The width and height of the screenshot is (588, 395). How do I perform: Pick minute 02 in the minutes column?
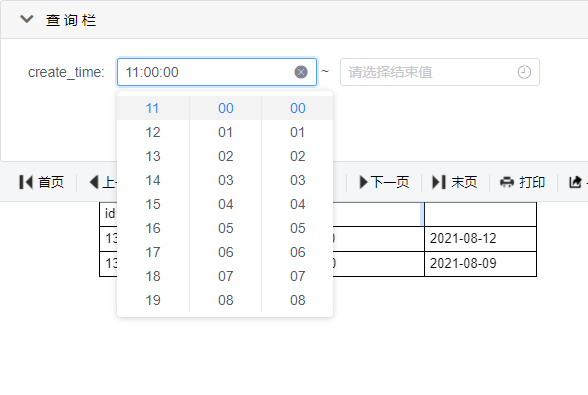(x=225, y=156)
